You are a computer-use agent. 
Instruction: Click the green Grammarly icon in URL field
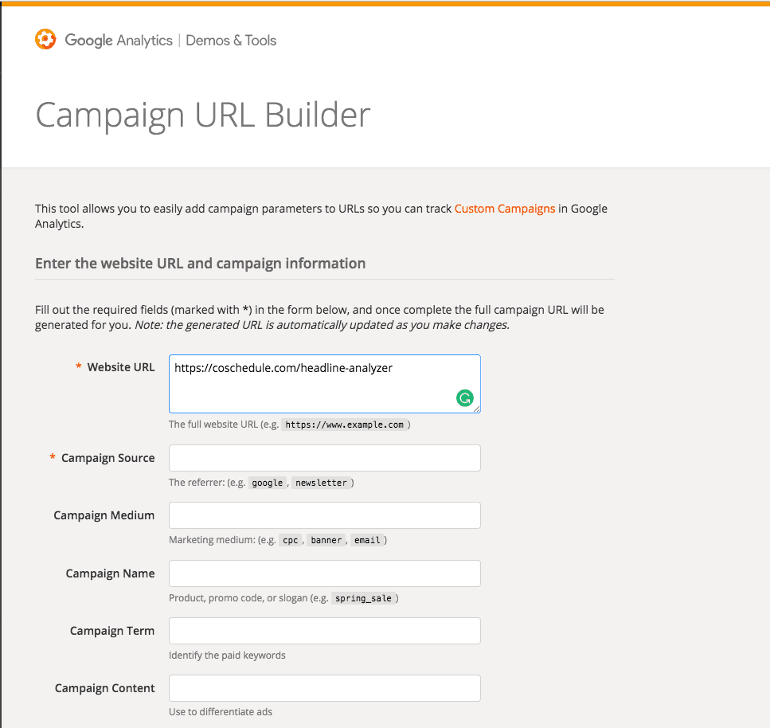[x=465, y=397]
